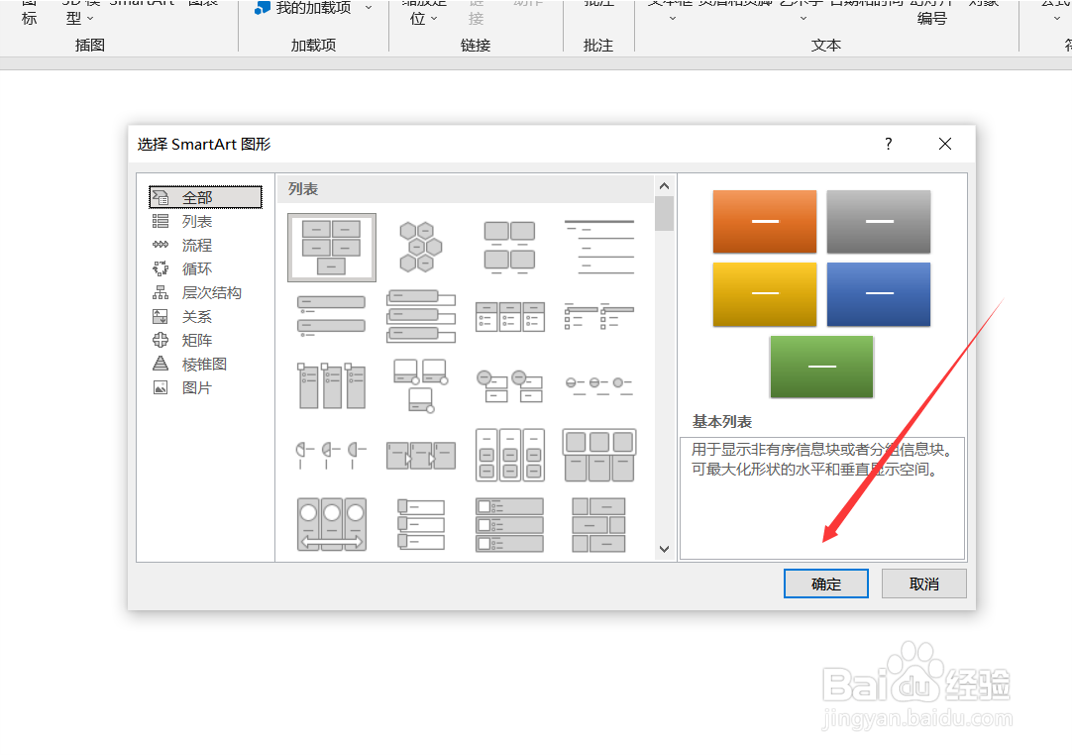
Task: Click the 幻灯片编号 ribbon command
Action: pos(931,12)
